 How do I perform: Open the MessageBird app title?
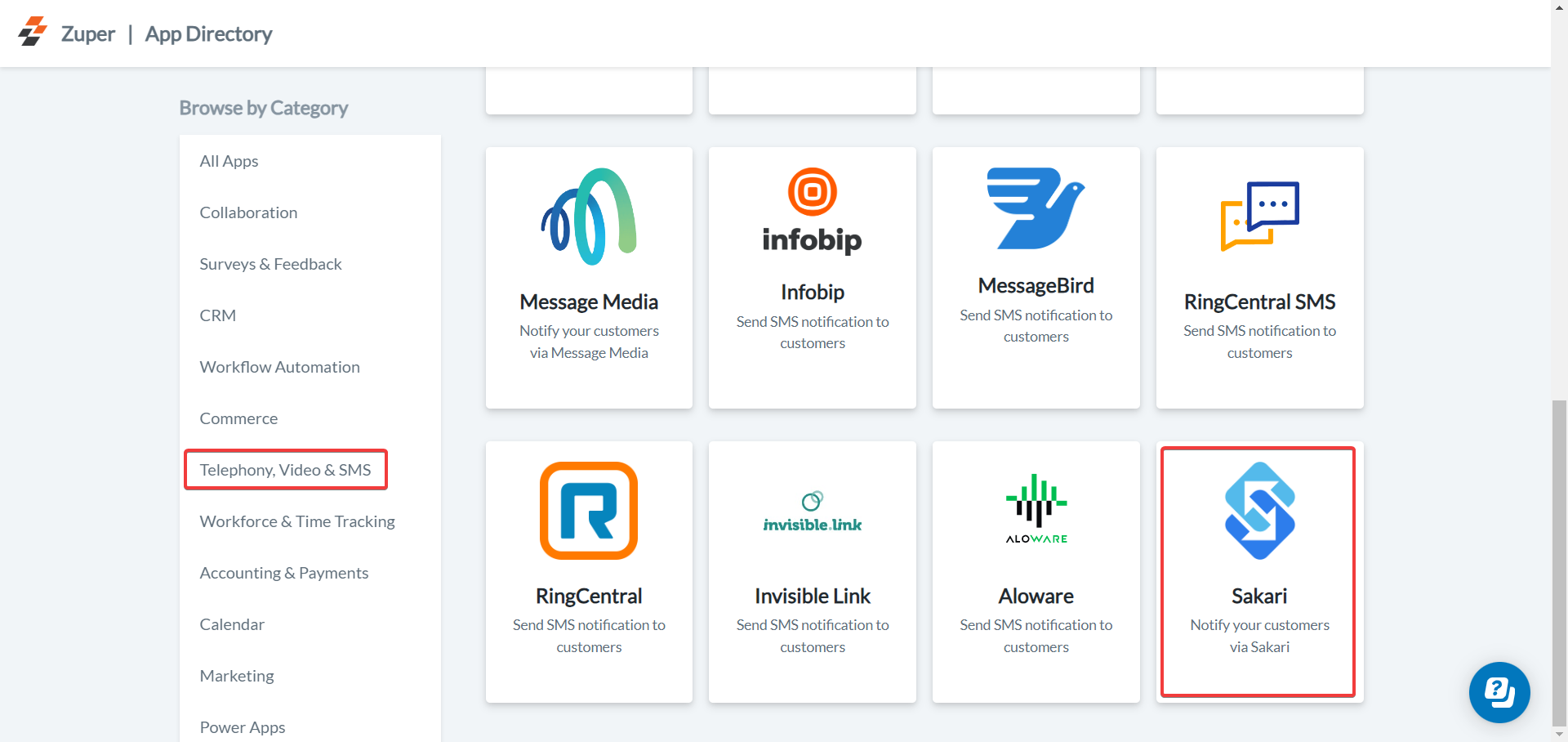coord(1036,285)
